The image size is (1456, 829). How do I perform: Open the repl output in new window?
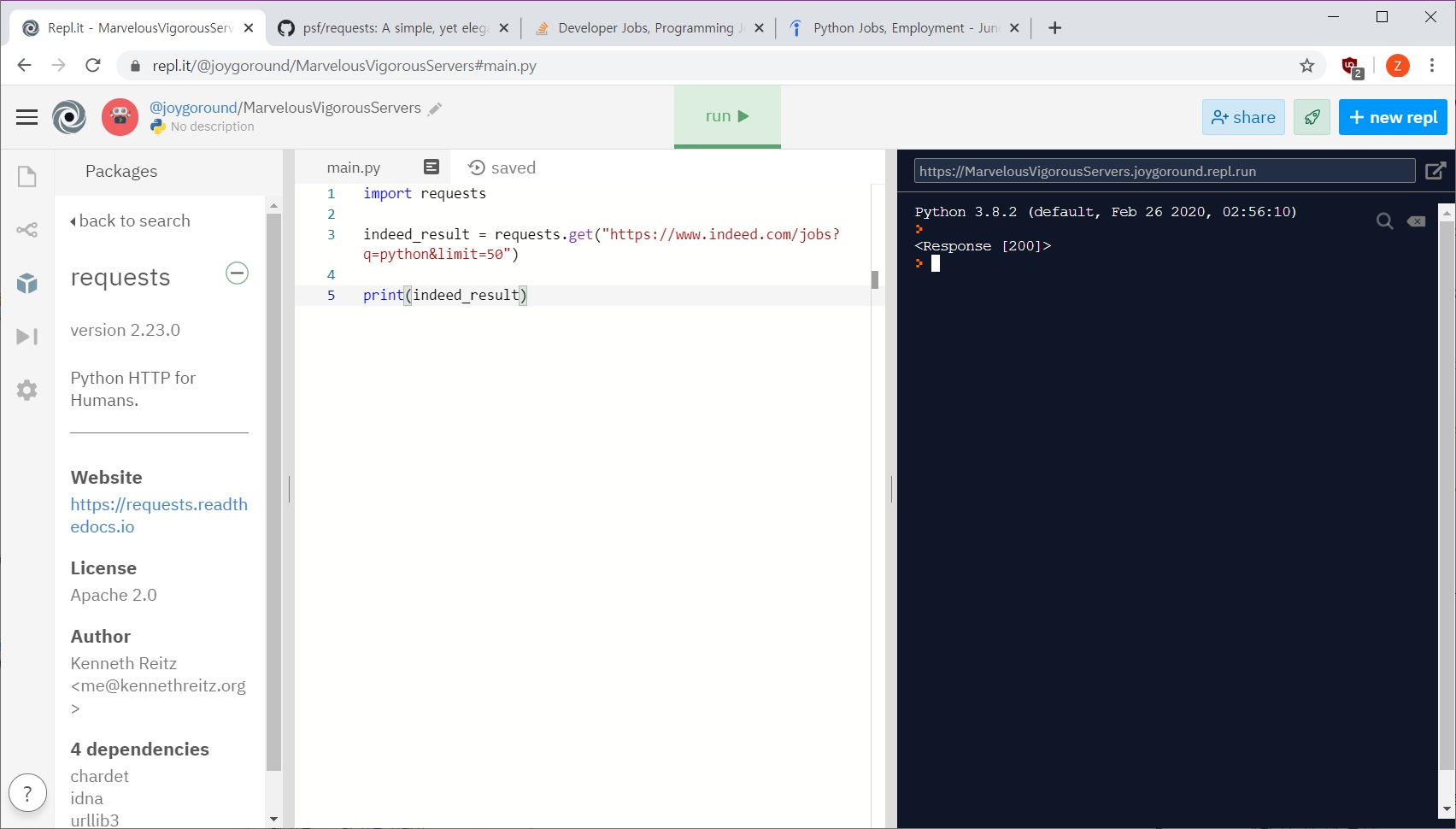click(x=1435, y=171)
